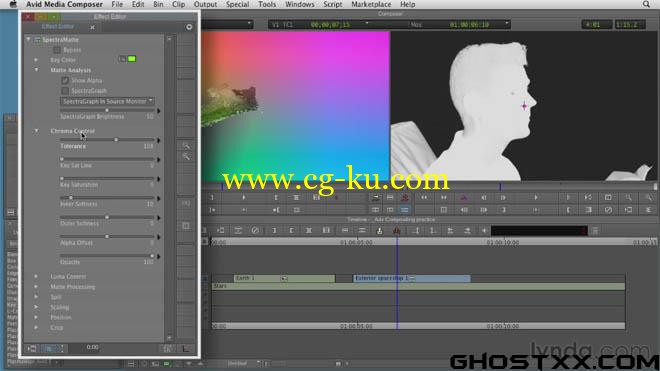Viewport: 660px width, 371px height.
Task: Click the round options icon atop Effect Editor
Action: click(189, 27)
